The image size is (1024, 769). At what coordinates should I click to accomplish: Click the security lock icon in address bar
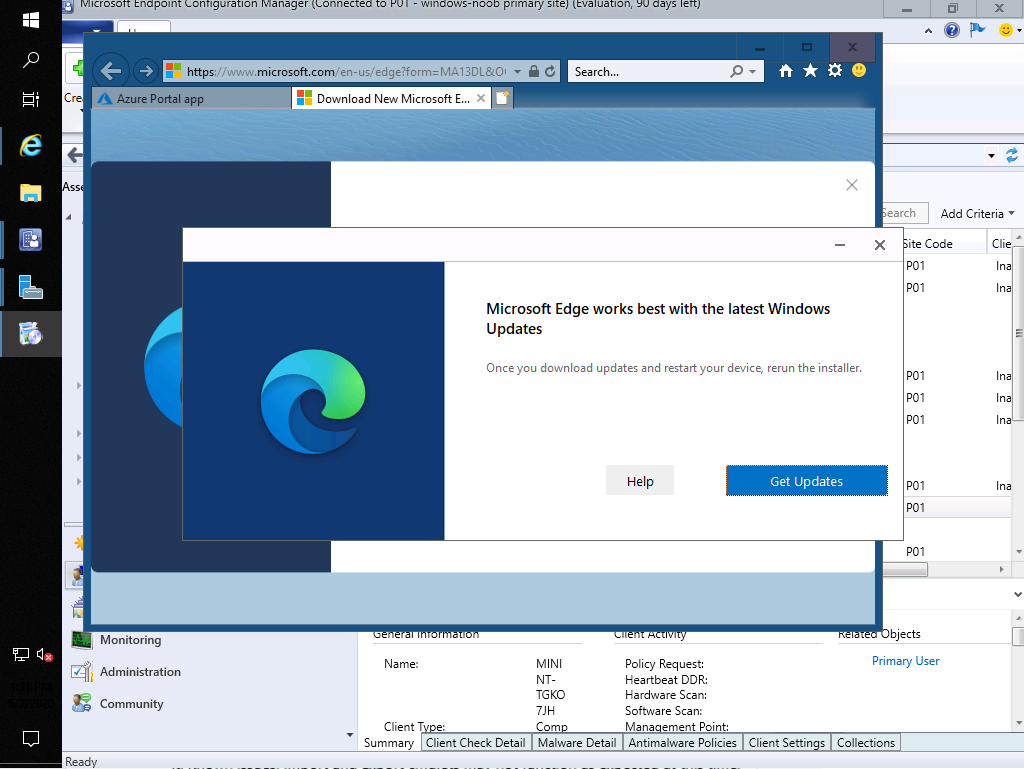click(x=534, y=71)
